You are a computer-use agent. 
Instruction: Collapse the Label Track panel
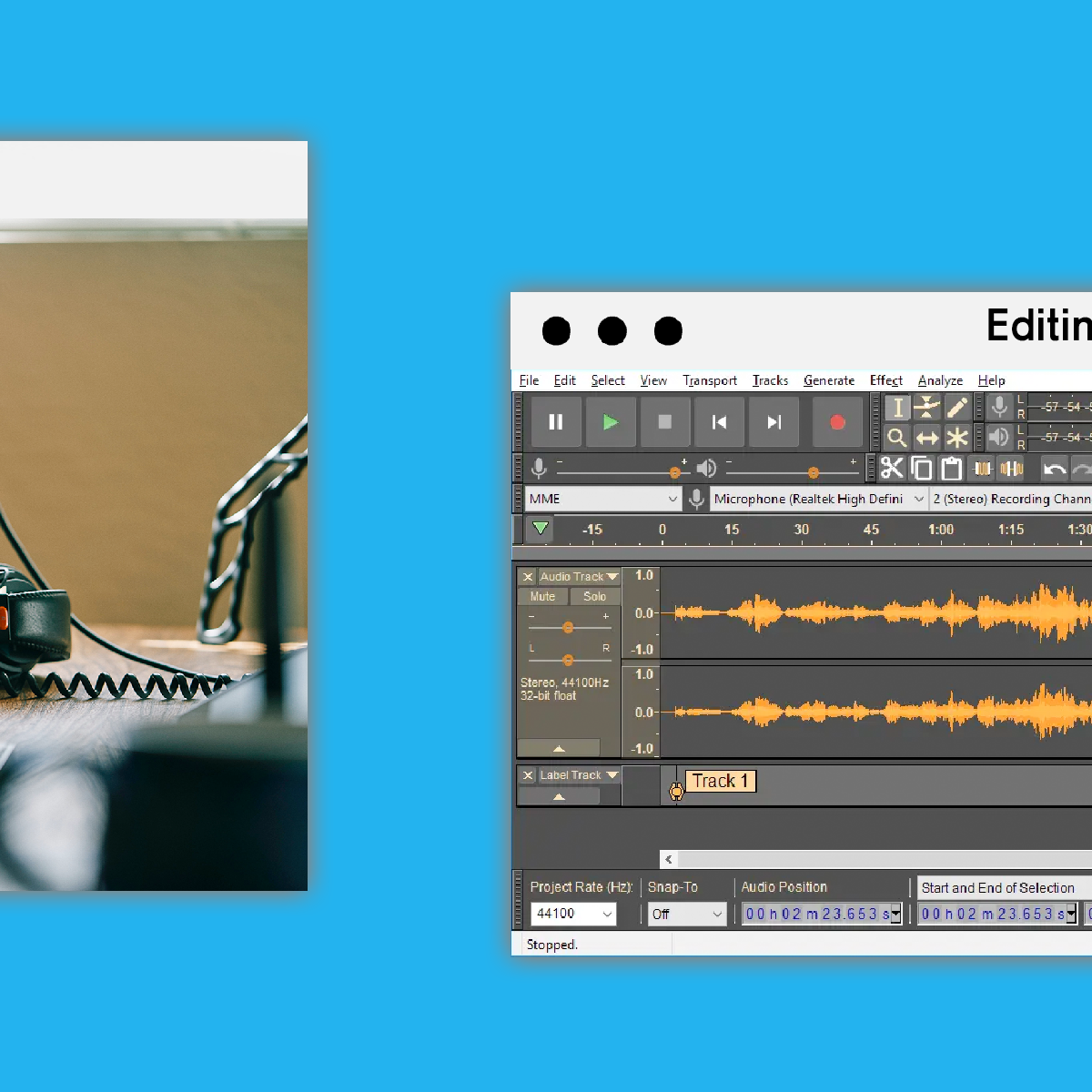pyautogui.click(x=559, y=796)
